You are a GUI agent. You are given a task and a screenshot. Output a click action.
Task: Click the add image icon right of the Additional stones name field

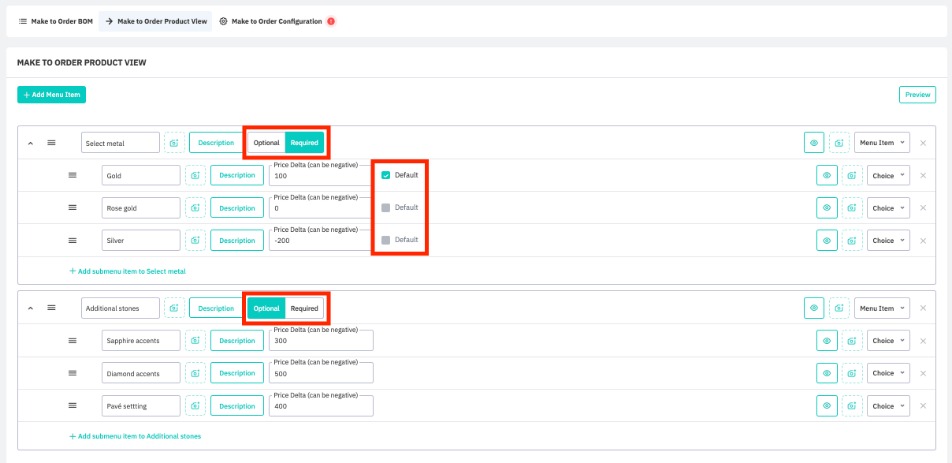[x=174, y=308]
